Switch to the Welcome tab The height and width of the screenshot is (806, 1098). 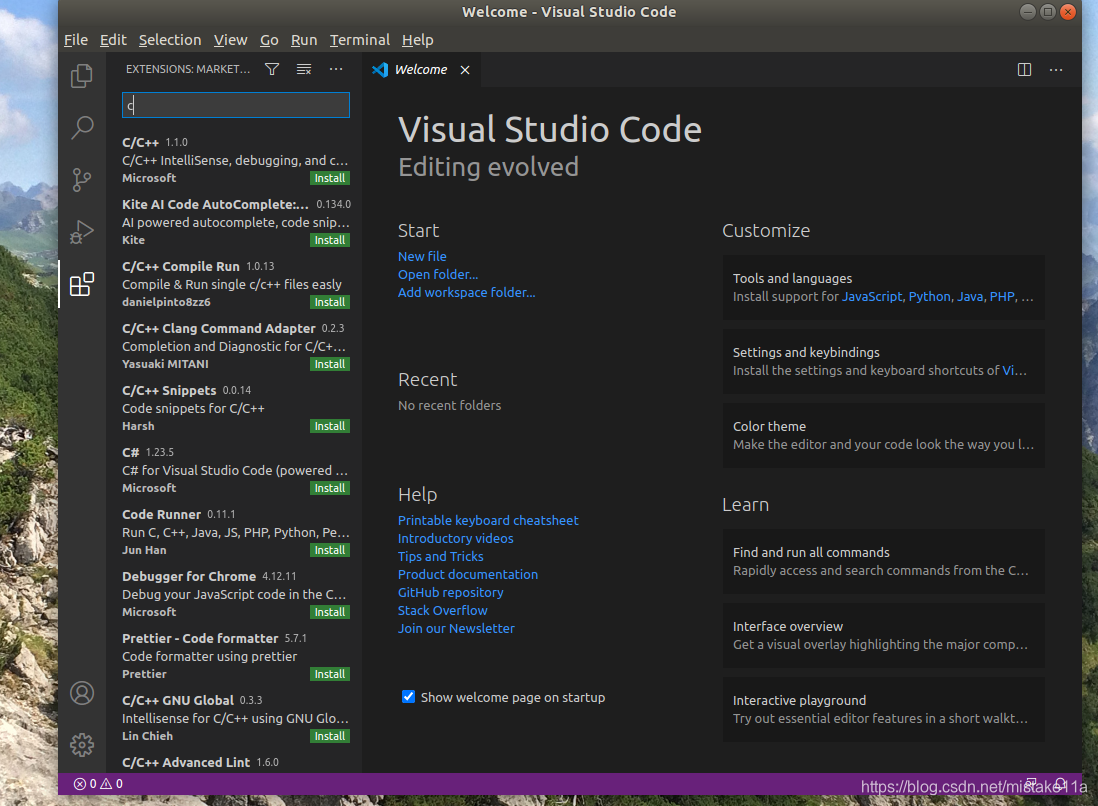(x=420, y=69)
